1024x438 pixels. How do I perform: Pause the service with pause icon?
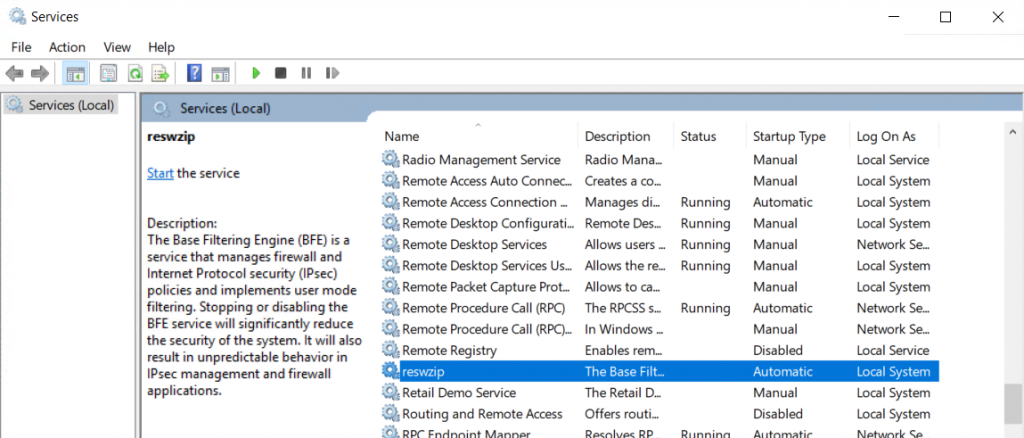pyautogui.click(x=306, y=73)
